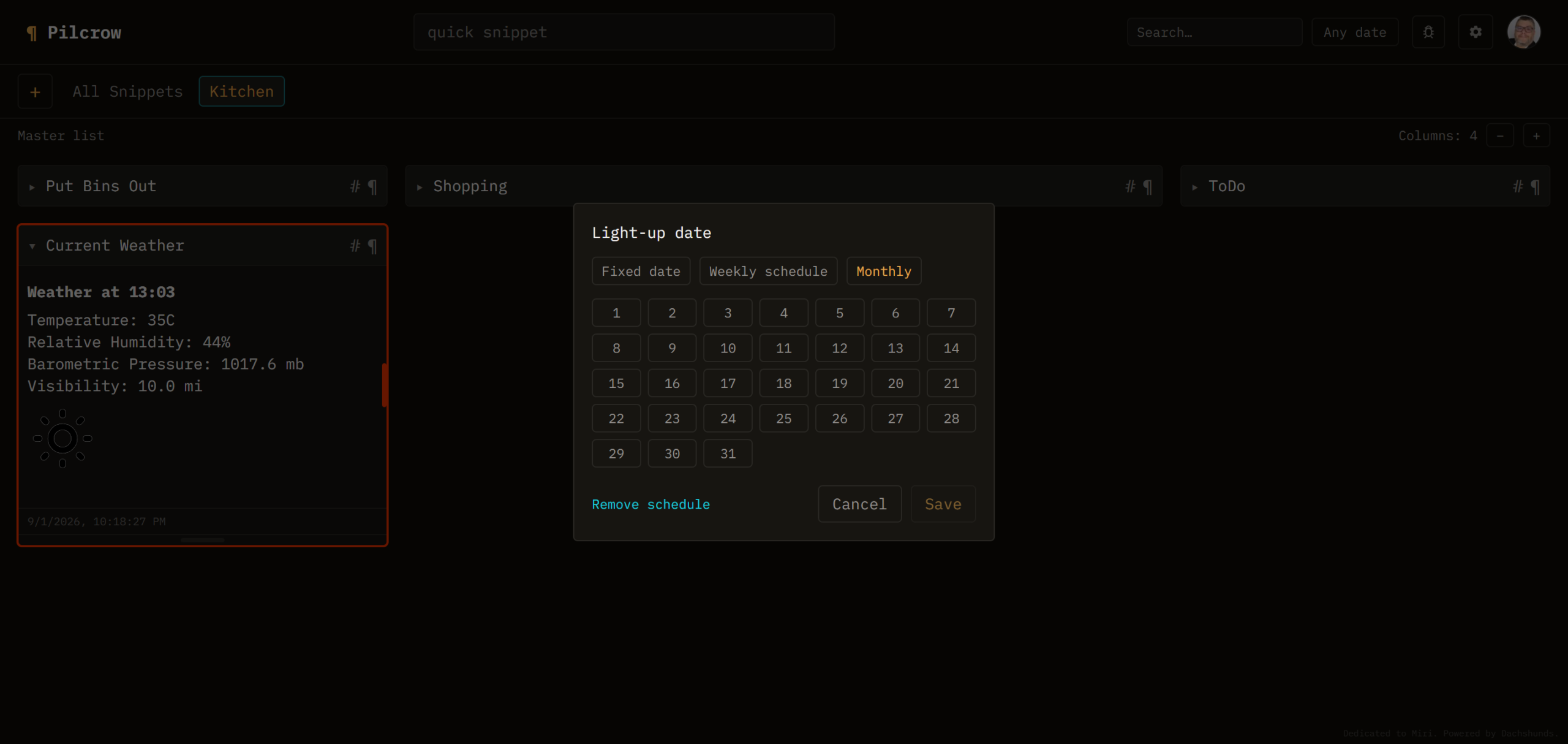Open the Any date filter

point(1355,32)
